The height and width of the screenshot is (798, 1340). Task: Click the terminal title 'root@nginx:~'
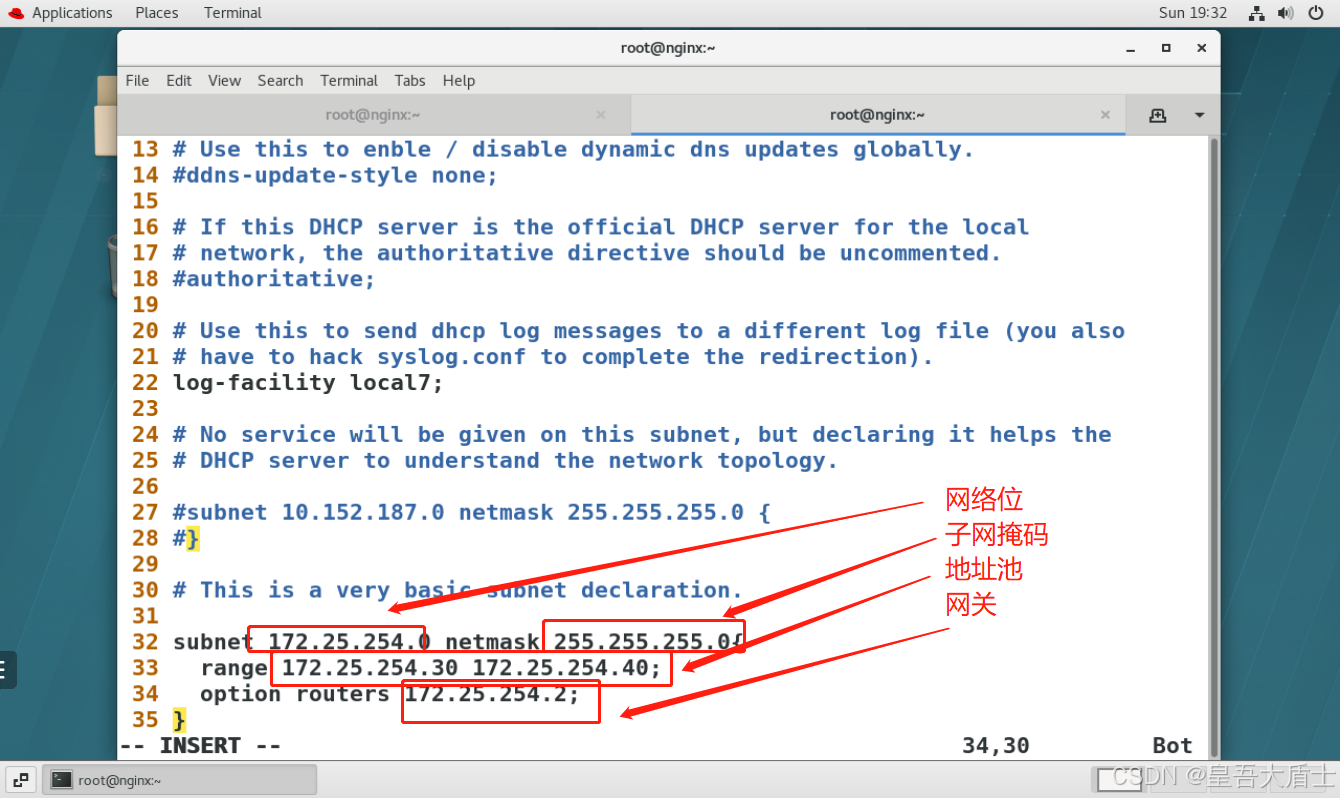click(668, 48)
